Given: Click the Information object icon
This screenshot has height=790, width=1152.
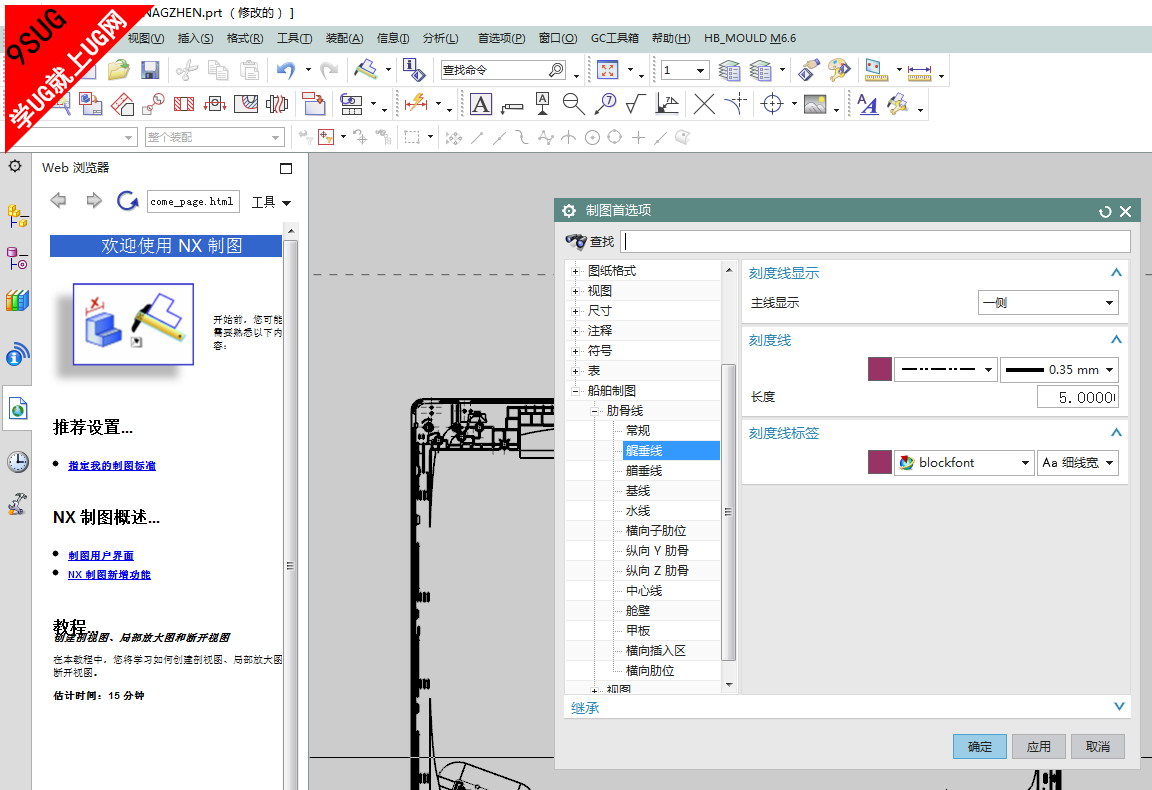Looking at the screenshot, I should click(x=414, y=71).
